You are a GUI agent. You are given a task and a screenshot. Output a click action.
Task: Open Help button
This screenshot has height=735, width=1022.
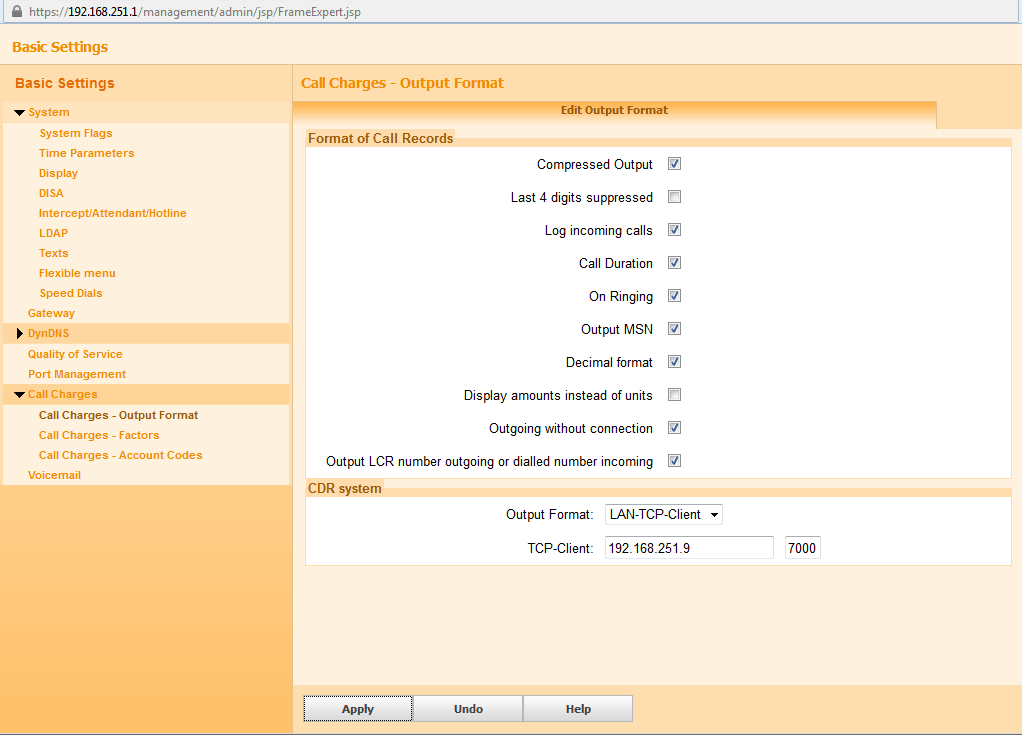577,709
